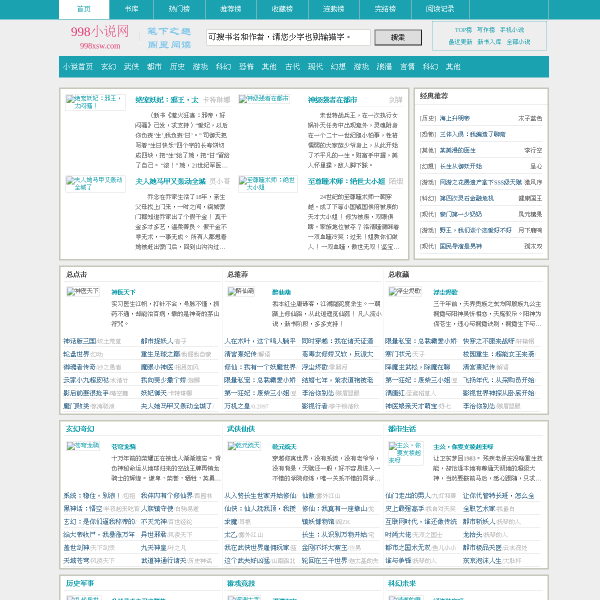Open cover thumbnail of 神级强者在都市
Viewport: 600px width, 600px height.
(264, 99)
